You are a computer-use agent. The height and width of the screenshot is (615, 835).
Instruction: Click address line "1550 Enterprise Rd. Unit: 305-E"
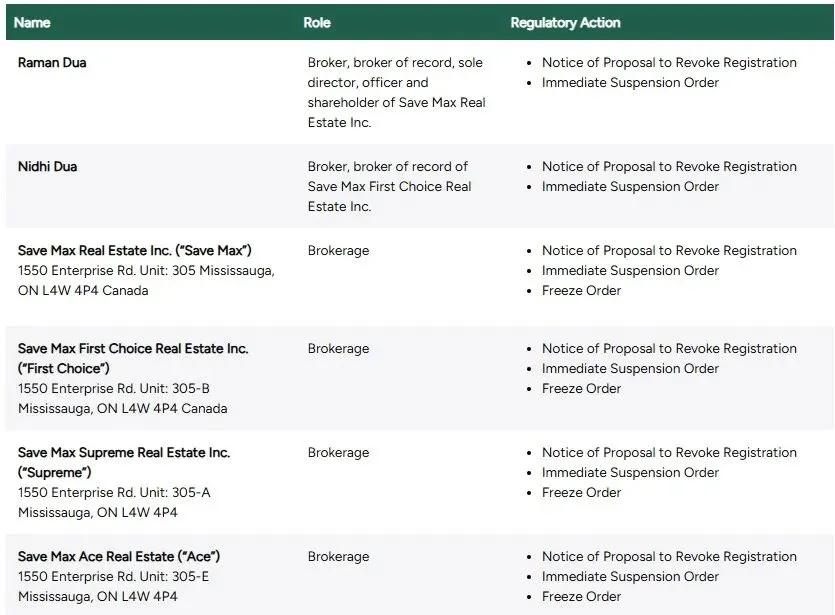point(113,577)
